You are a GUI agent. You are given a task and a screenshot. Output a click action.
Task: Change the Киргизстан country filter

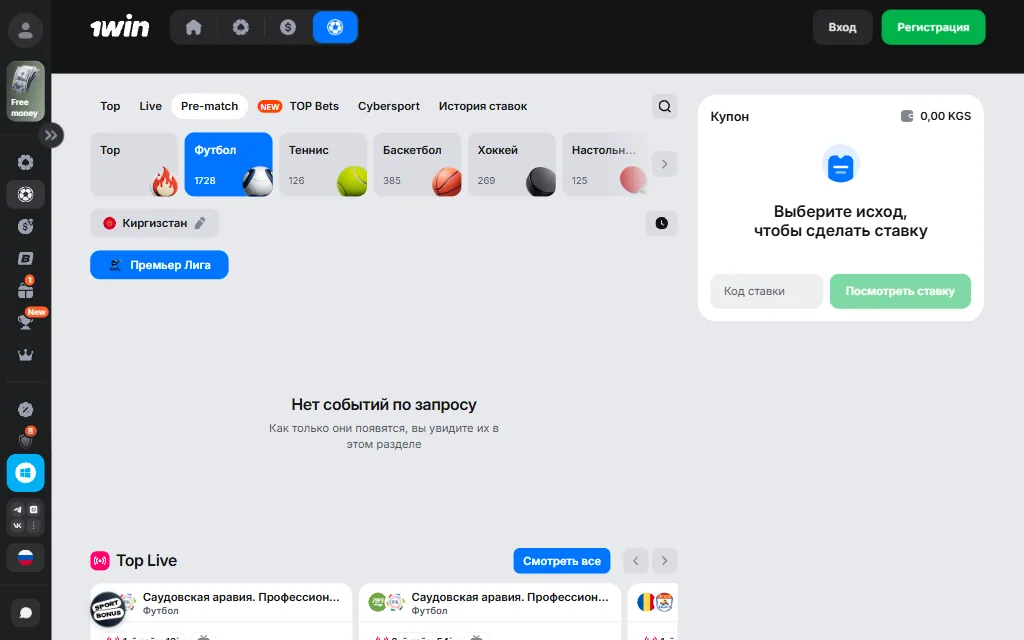coord(155,223)
